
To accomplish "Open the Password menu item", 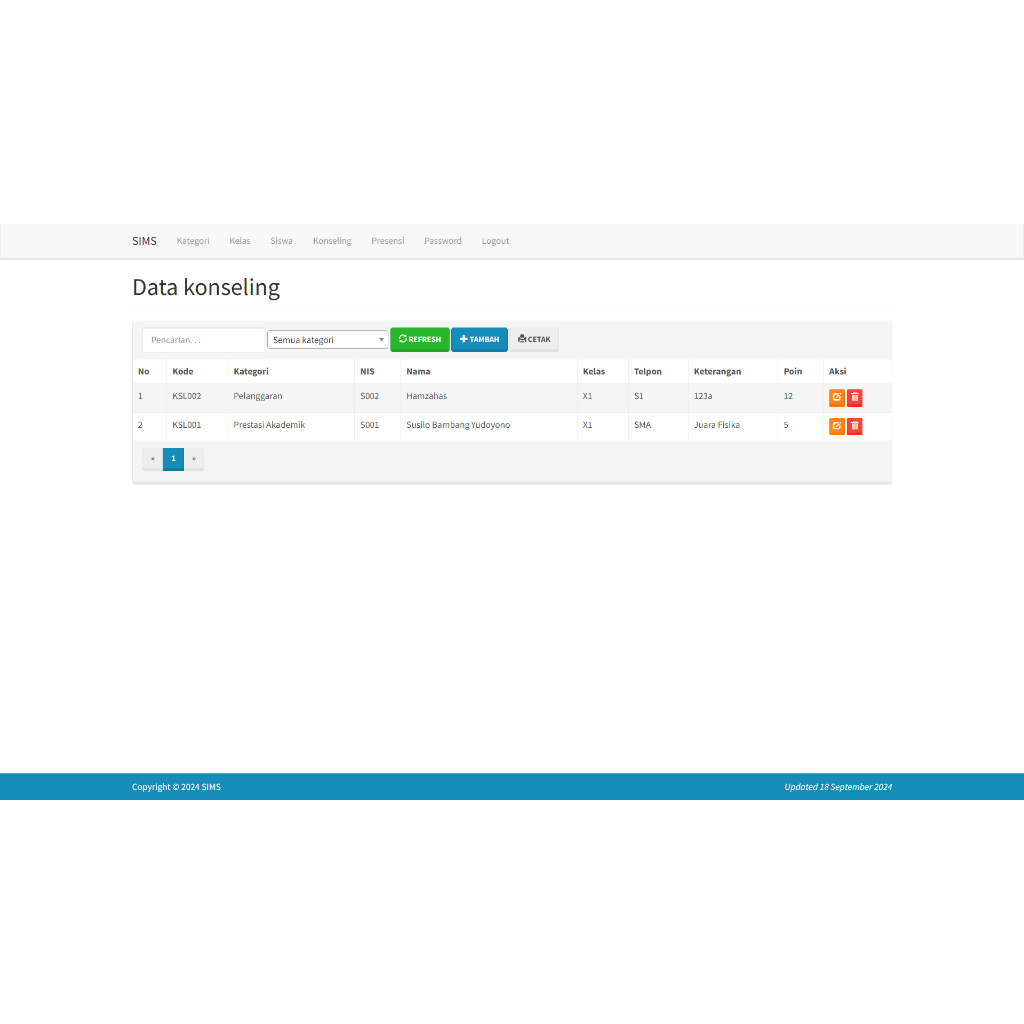I will tap(443, 241).
